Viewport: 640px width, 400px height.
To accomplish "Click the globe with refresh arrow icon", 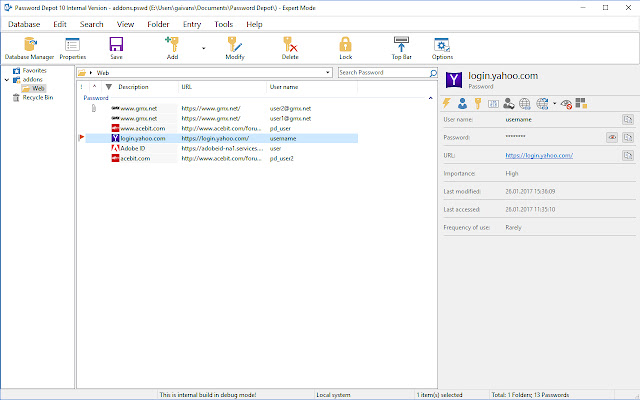I will click(x=542, y=104).
